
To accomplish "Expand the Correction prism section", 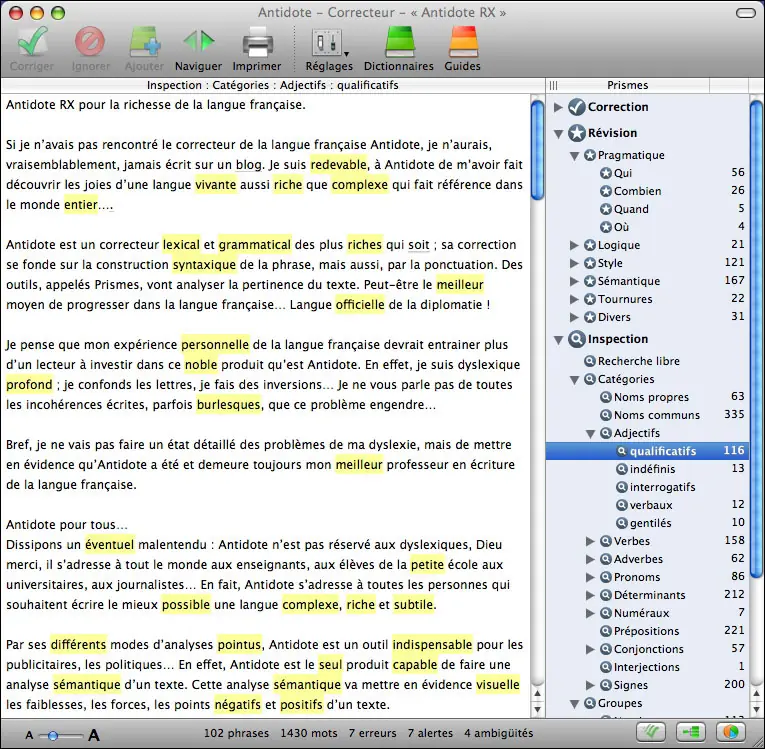I will click(558, 107).
